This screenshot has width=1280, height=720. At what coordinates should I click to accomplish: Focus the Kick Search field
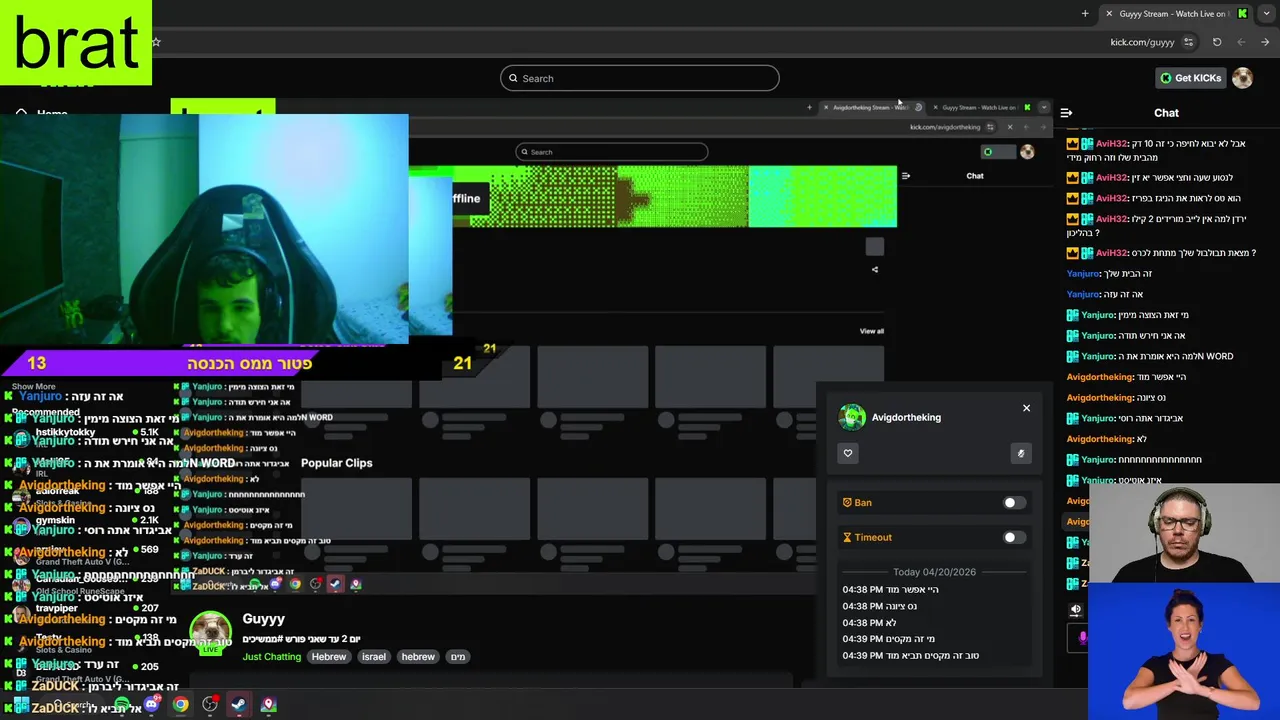click(x=640, y=78)
